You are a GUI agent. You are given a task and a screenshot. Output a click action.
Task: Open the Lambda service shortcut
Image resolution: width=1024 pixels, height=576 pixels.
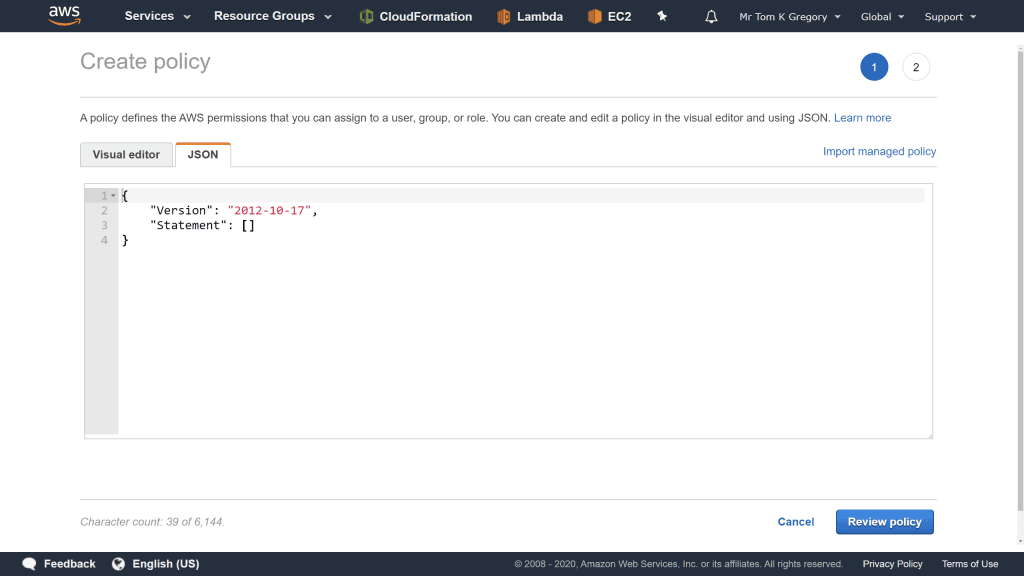point(530,16)
